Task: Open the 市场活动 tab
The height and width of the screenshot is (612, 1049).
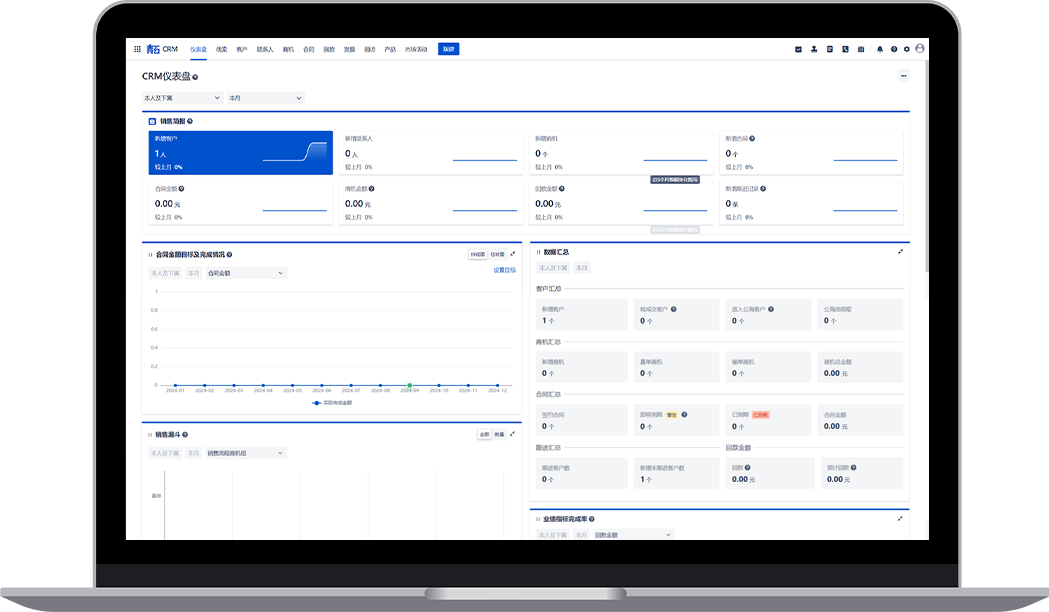Action: (416, 49)
